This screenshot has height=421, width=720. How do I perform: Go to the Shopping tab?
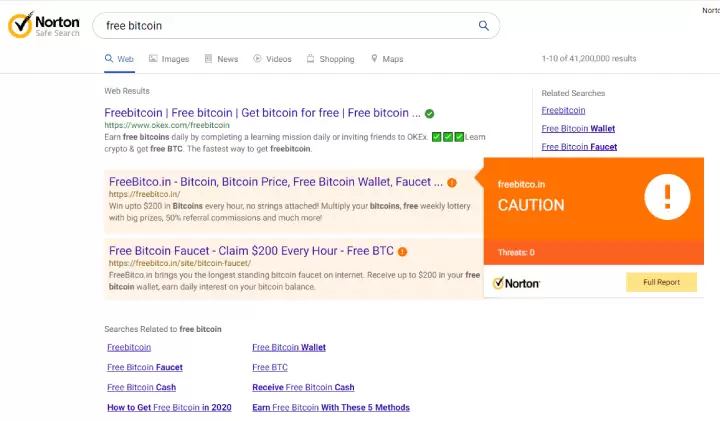click(x=331, y=59)
